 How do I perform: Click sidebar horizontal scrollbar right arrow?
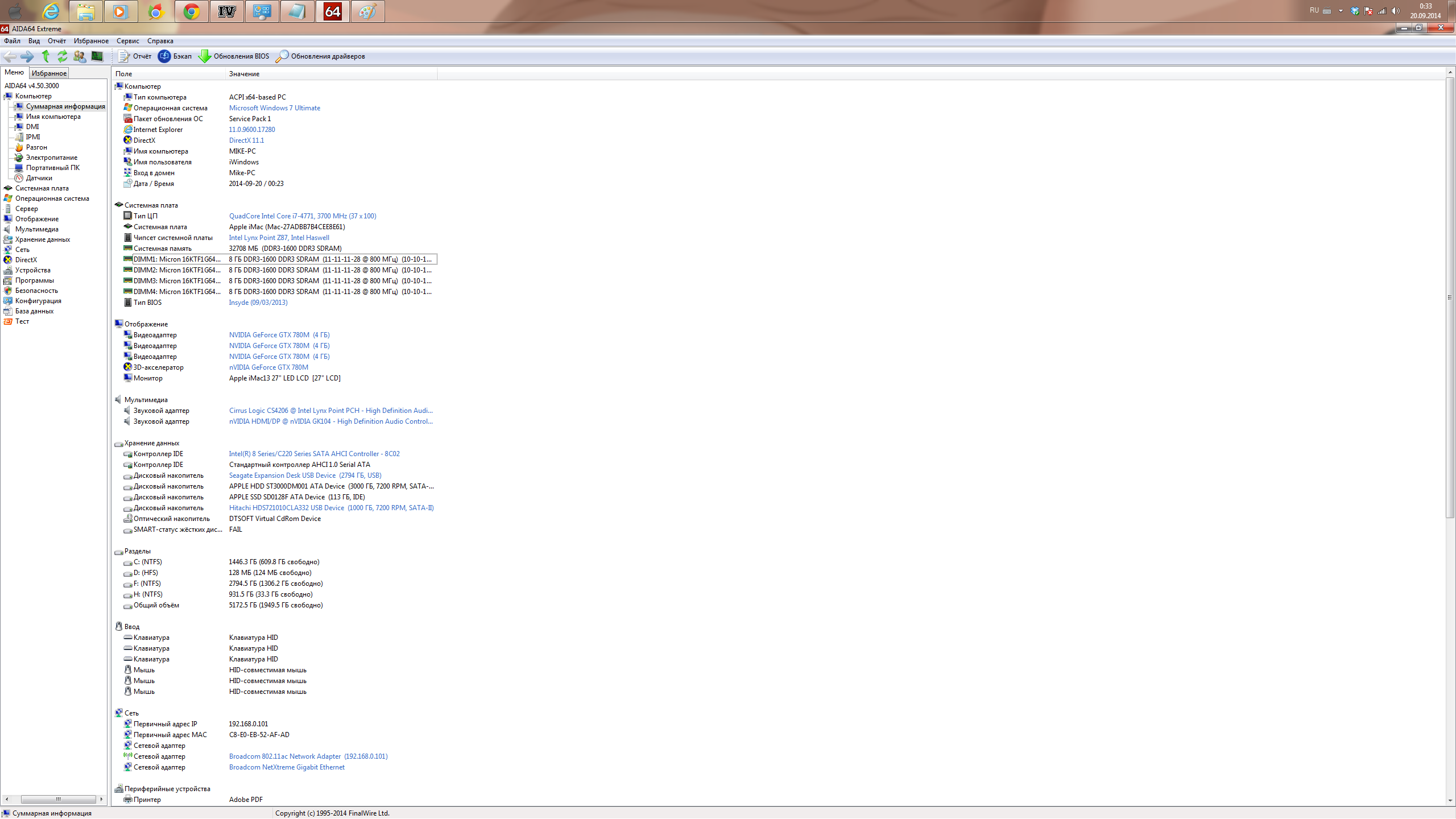101,799
